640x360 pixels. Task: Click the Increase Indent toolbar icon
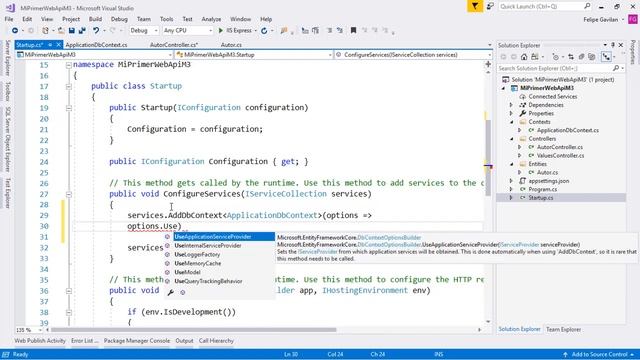(x=316, y=31)
